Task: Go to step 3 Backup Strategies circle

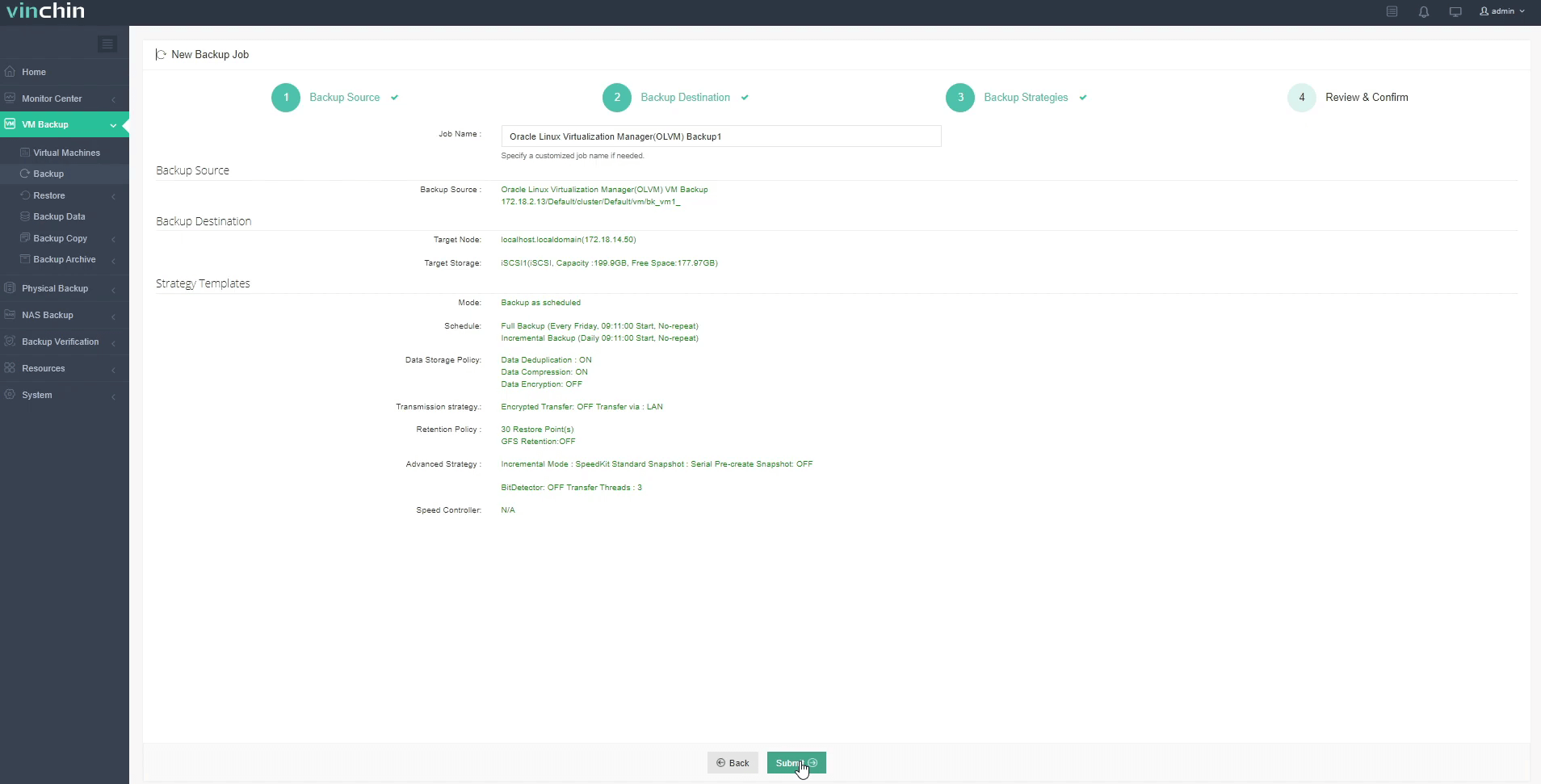Action: click(x=960, y=98)
